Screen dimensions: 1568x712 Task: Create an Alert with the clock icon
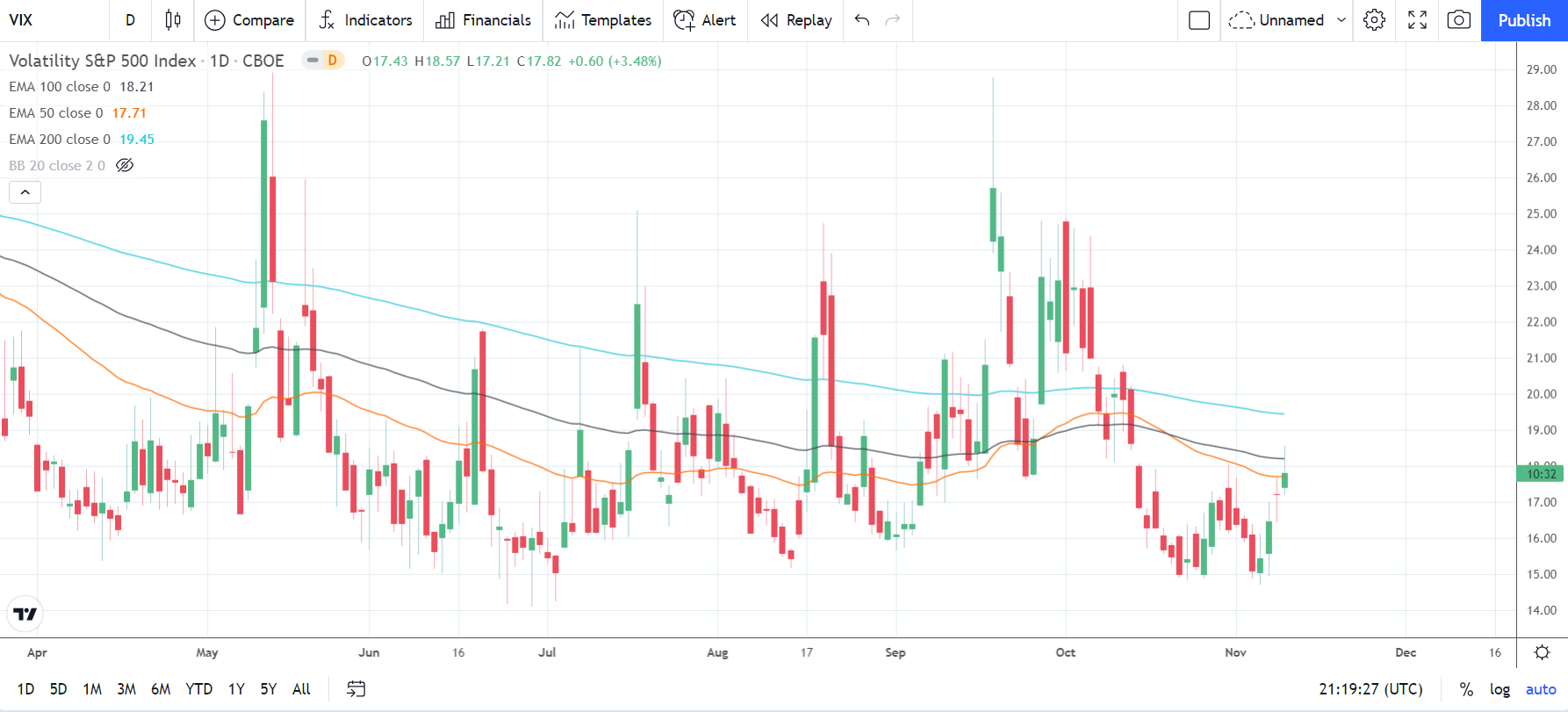click(705, 20)
